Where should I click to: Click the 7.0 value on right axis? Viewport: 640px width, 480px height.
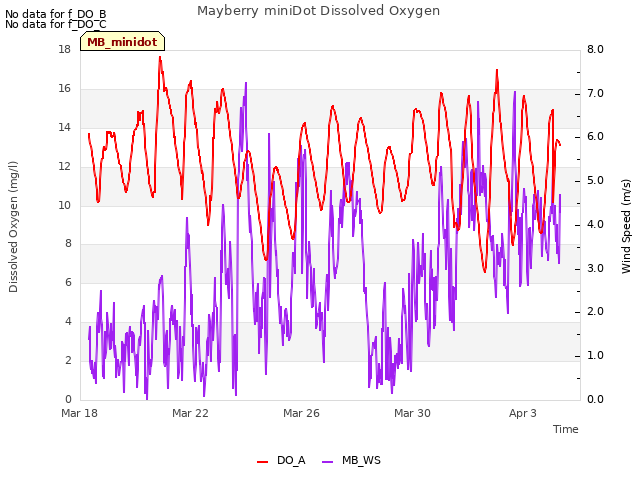click(x=595, y=93)
